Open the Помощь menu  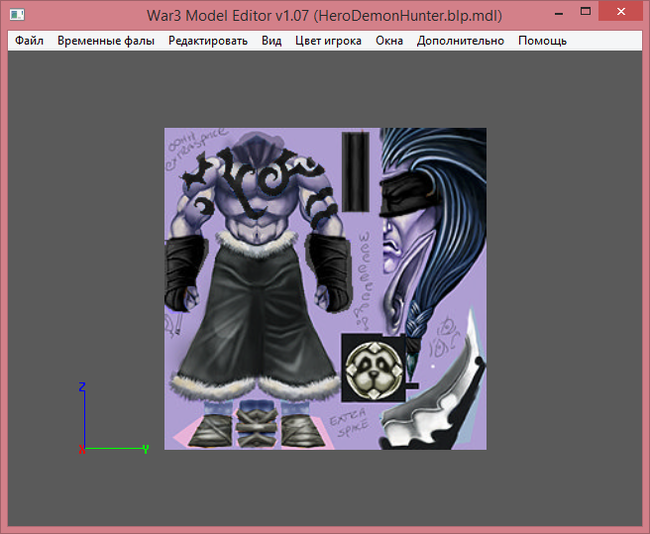[x=542, y=41]
